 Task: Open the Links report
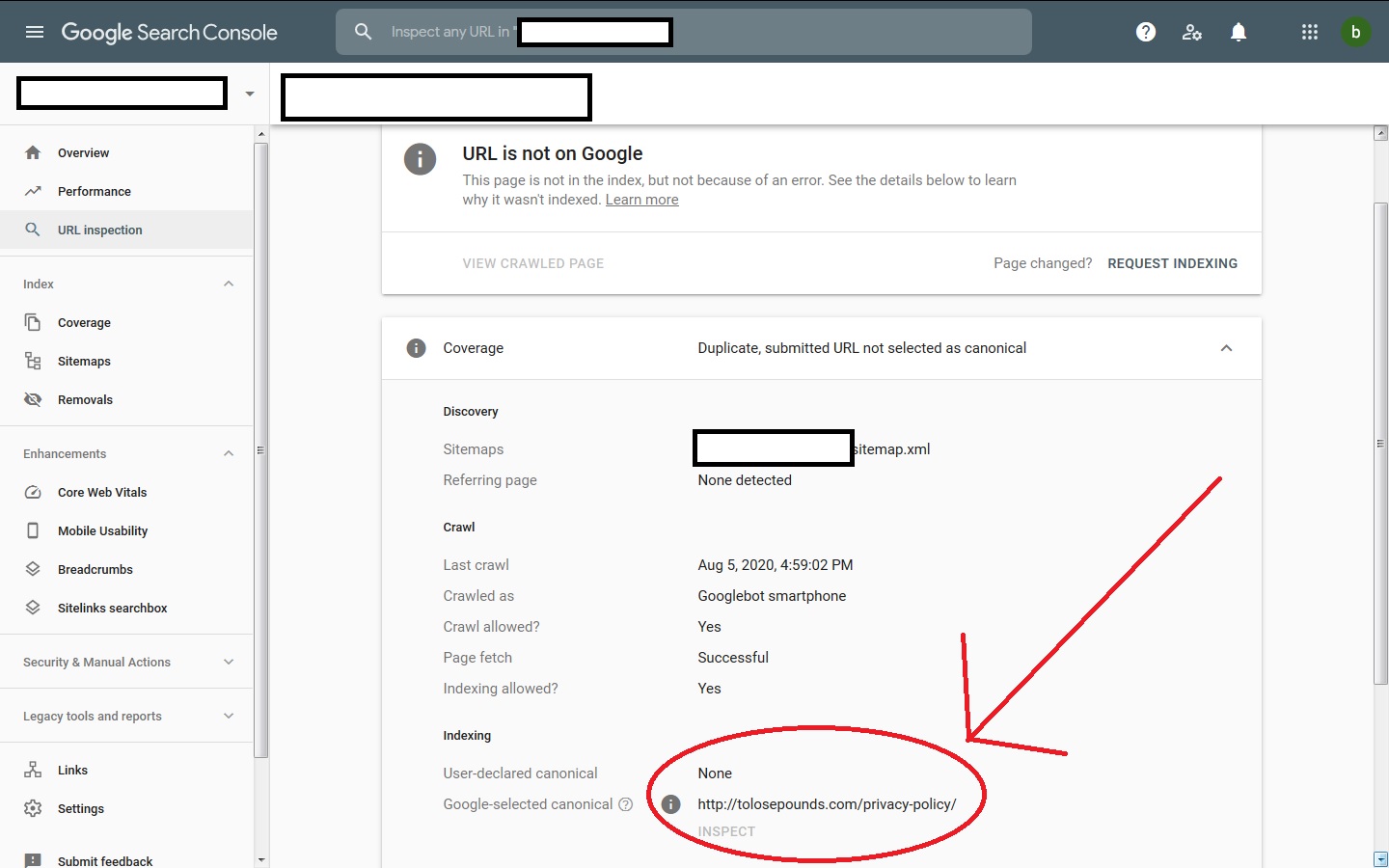click(x=126, y=770)
